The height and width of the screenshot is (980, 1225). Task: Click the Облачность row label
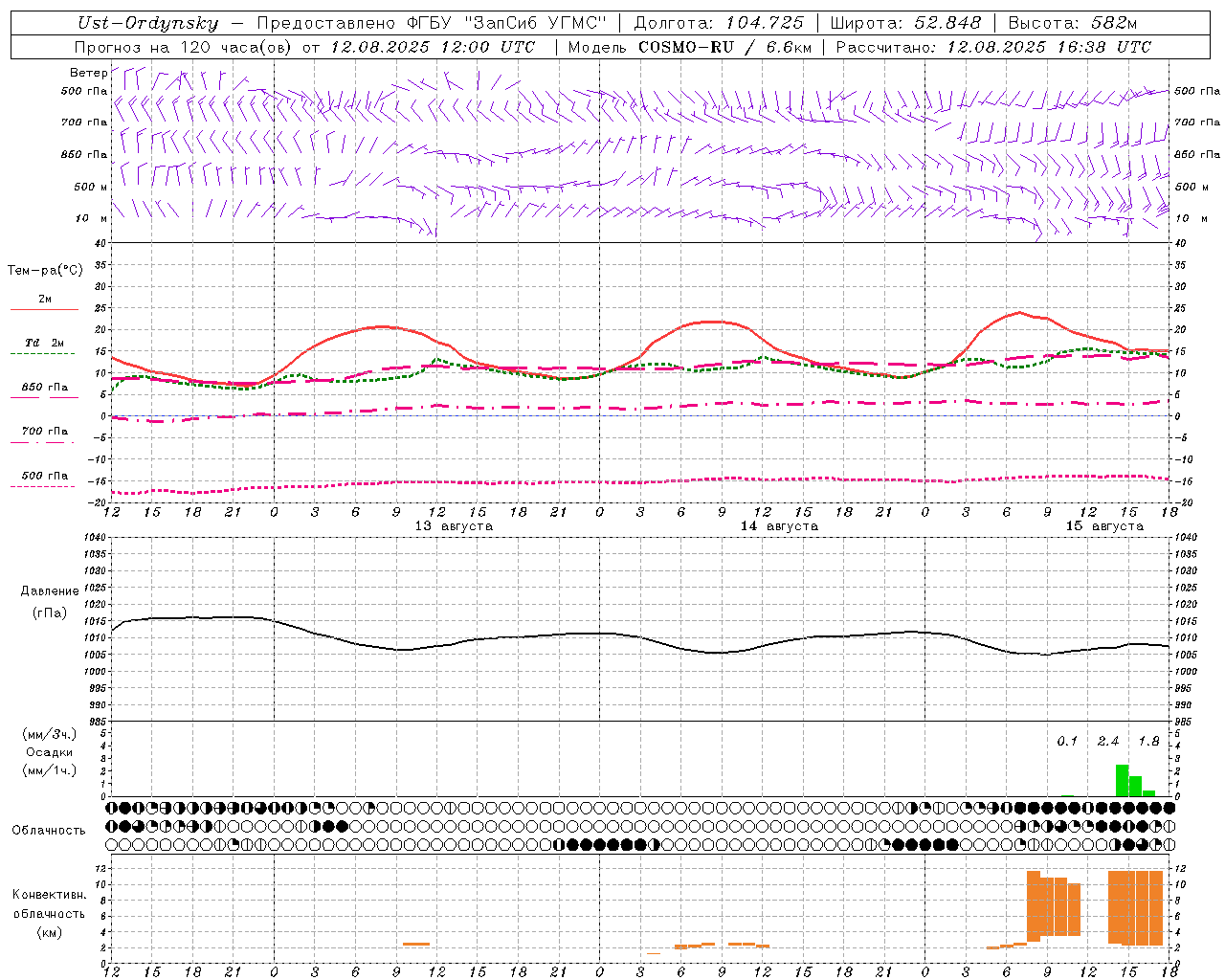pyautogui.click(x=49, y=831)
